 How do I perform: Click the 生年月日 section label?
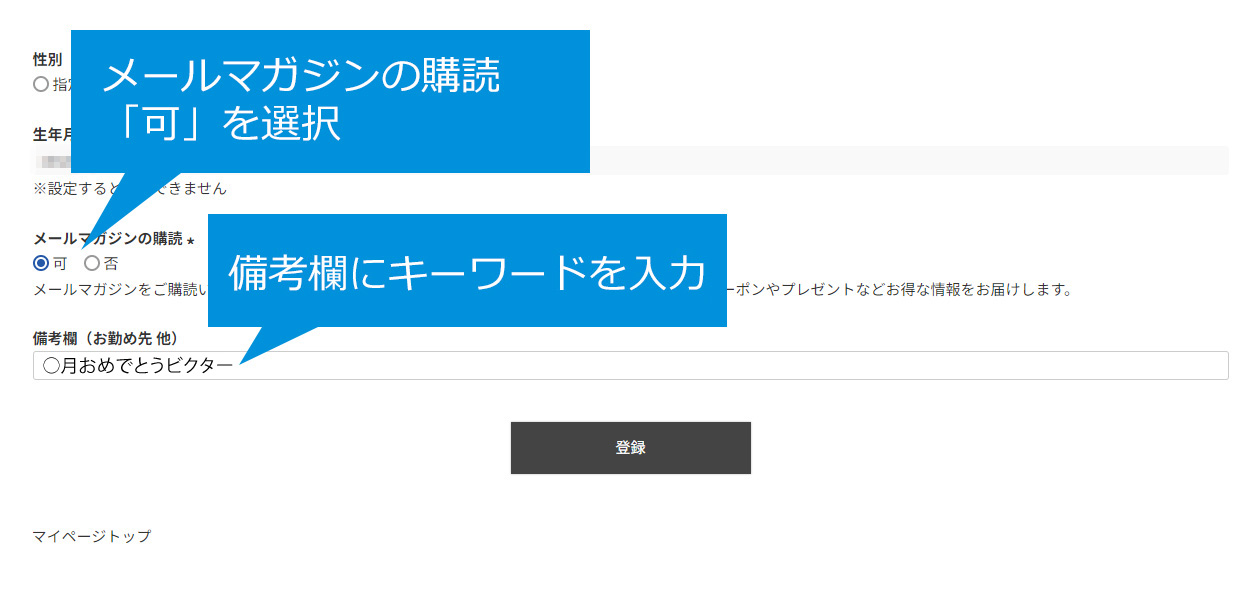tap(52, 134)
